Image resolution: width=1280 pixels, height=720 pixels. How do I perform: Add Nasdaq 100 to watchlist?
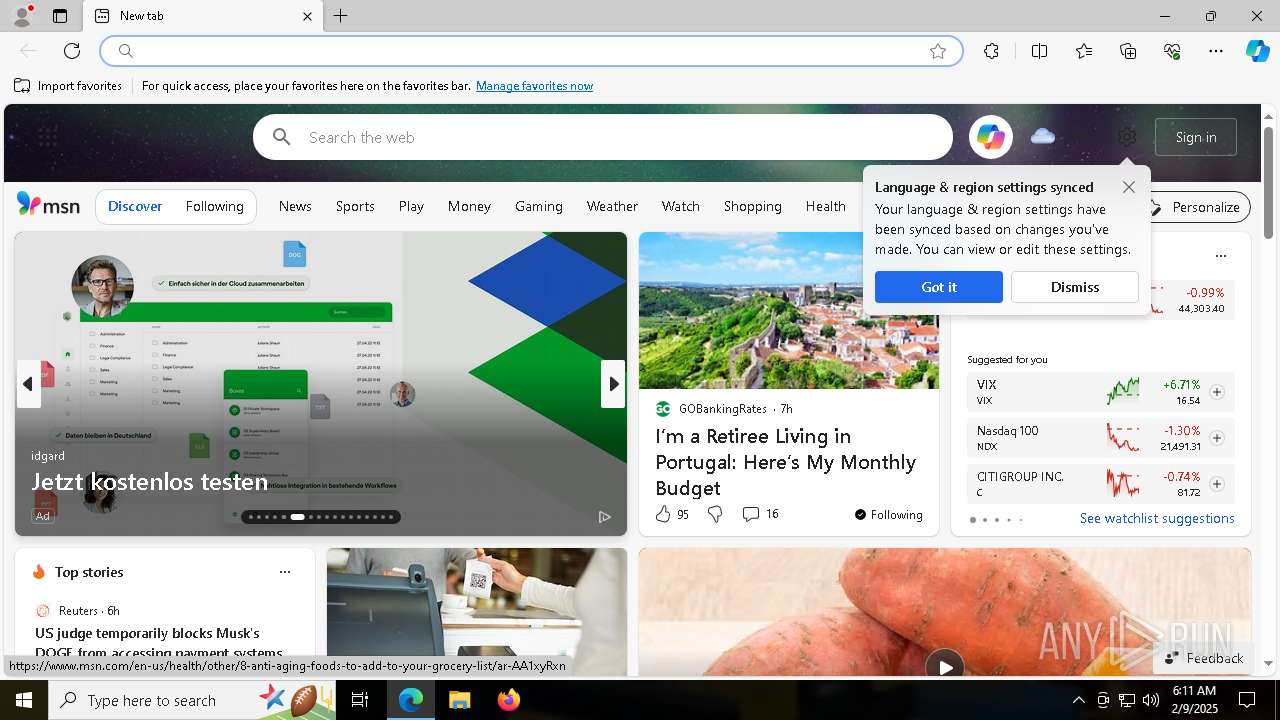coord(1217,438)
